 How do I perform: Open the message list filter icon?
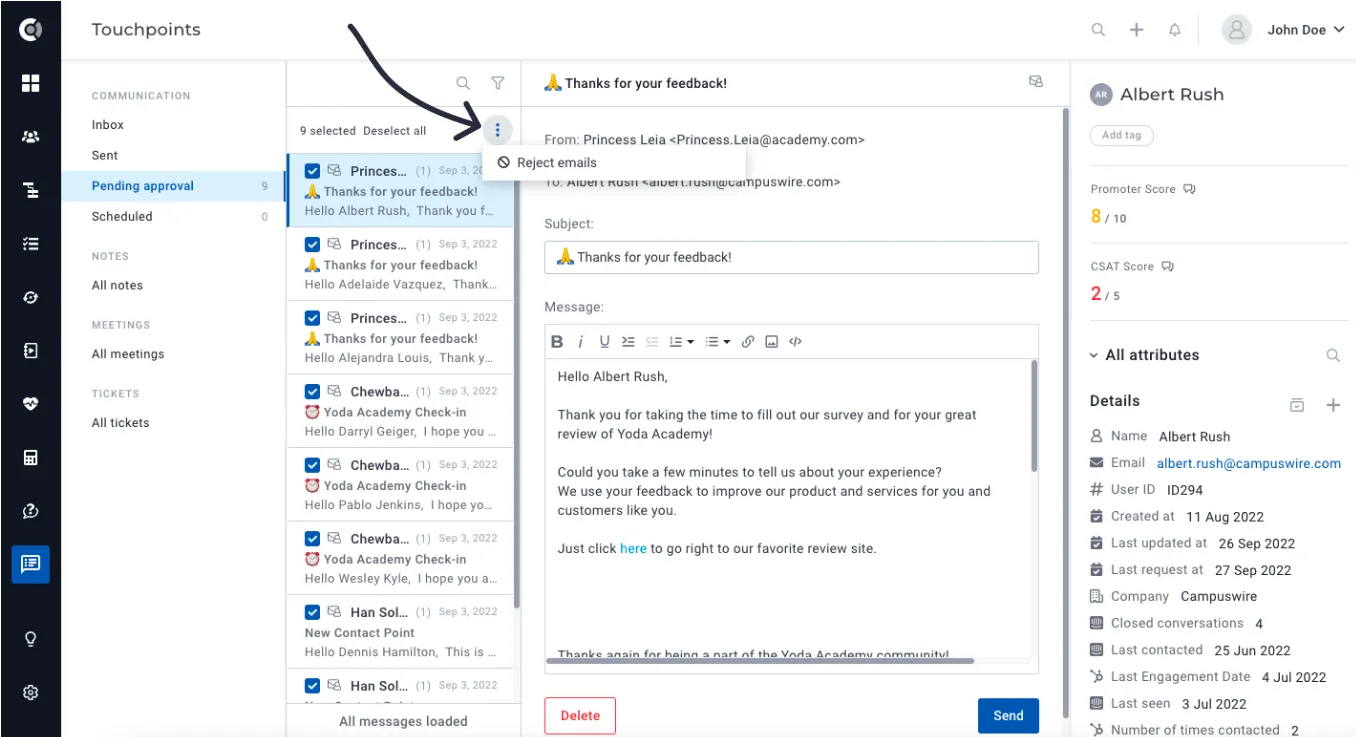pyautogui.click(x=497, y=83)
